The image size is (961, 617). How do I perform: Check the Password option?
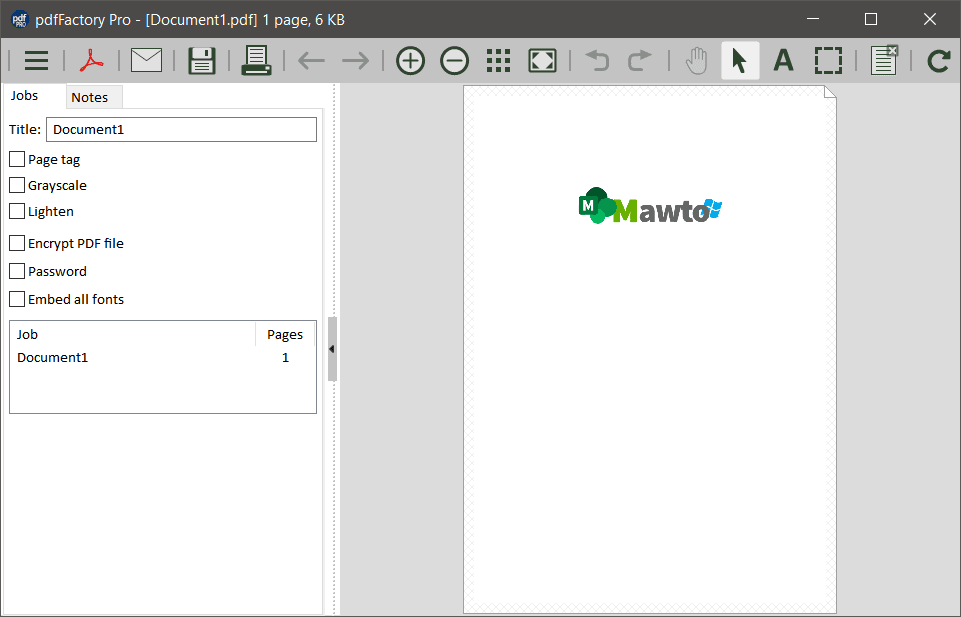(x=17, y=271)
